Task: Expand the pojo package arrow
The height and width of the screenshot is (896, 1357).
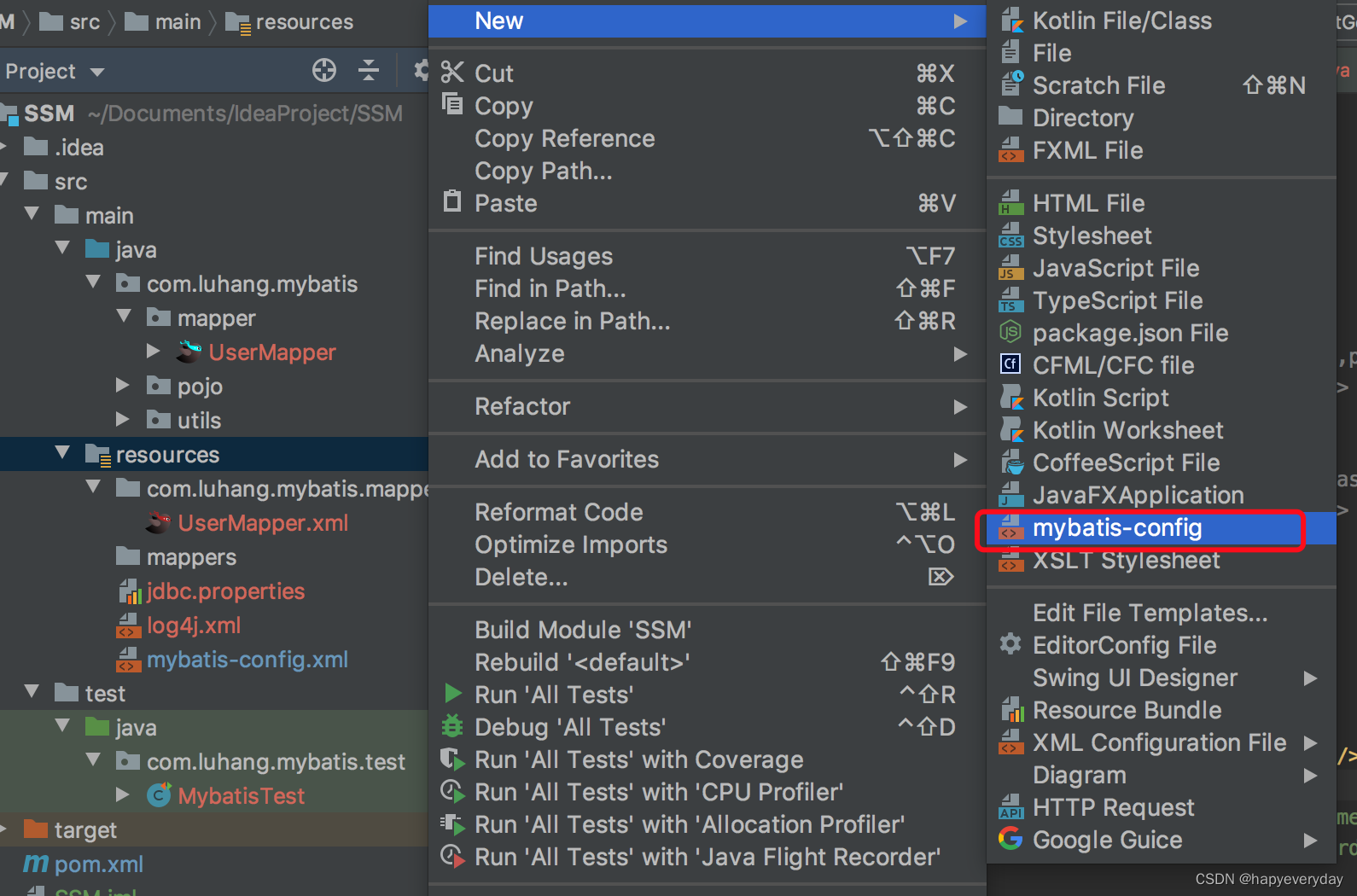Action: click(123, 385)
